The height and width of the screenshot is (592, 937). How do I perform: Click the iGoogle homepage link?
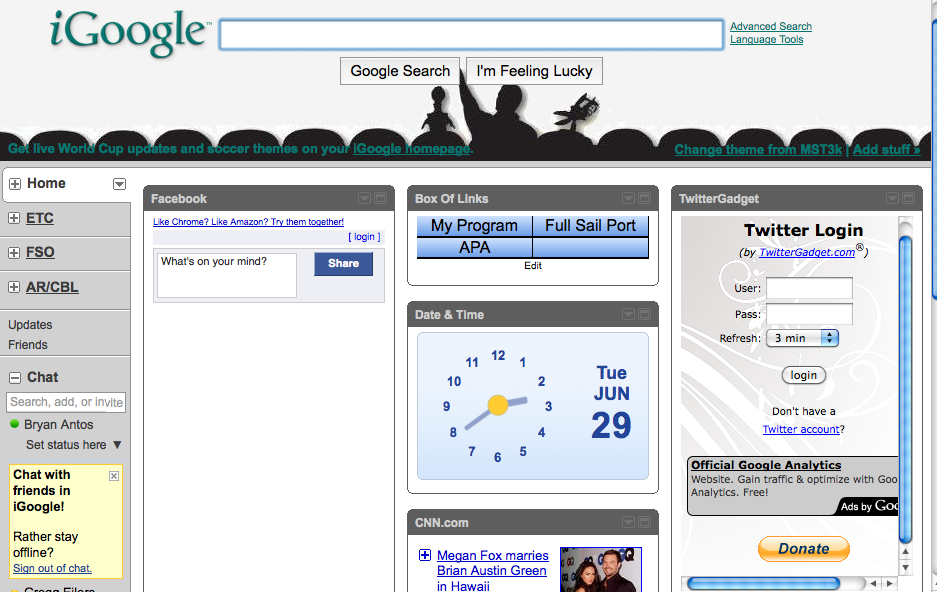click(412, 149)
